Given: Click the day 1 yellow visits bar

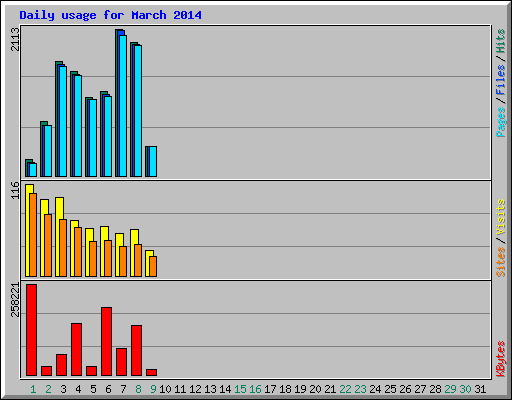Looking at the screenshot, I should coord(28,230).
